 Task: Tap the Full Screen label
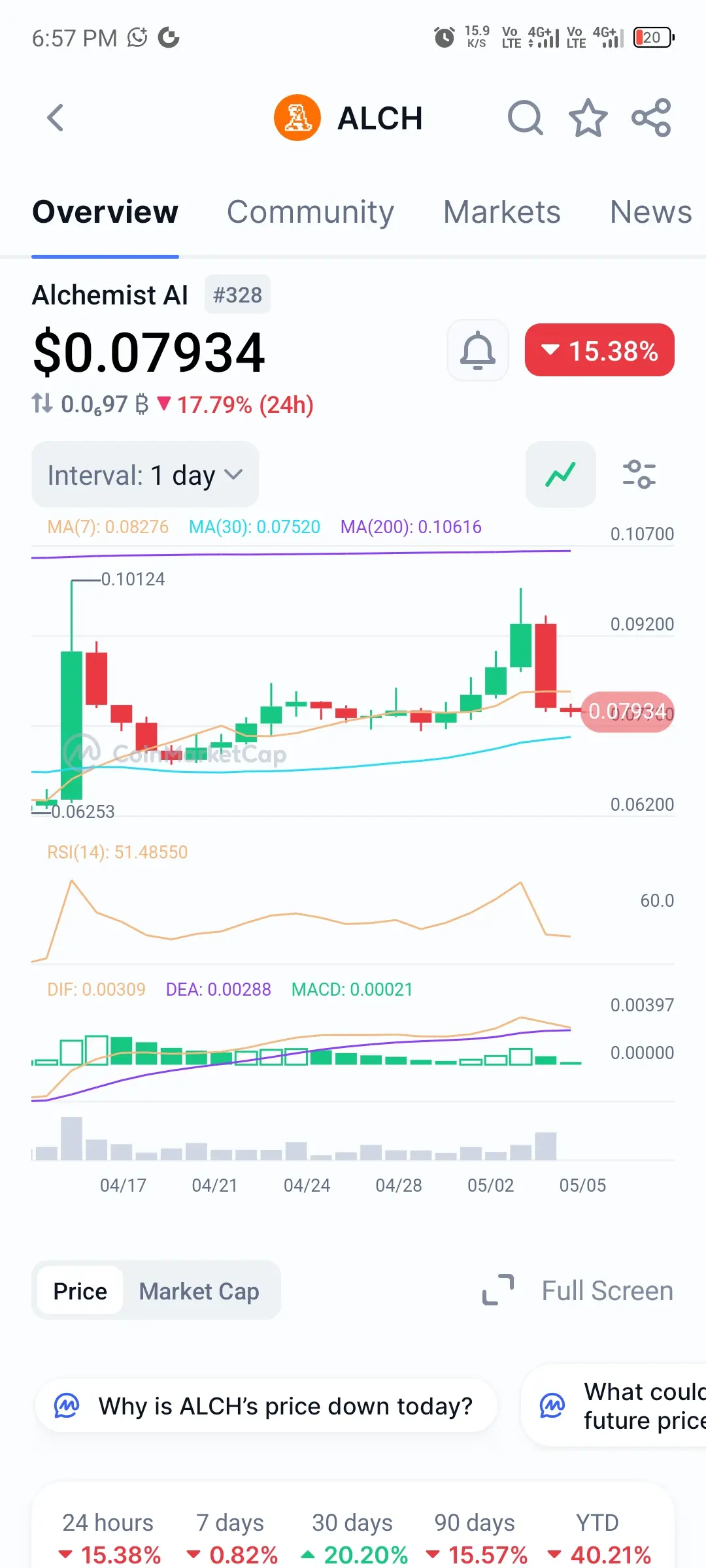pyautogui.click(x=607, y=1290)
